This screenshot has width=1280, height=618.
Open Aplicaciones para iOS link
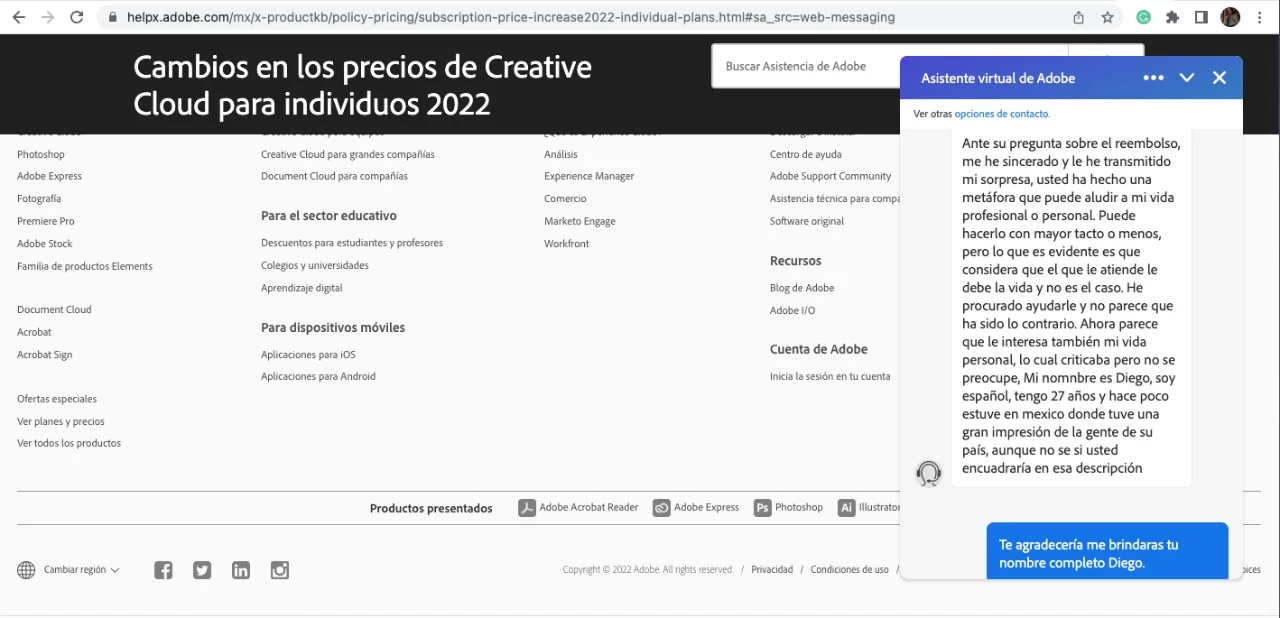(308, 355)
